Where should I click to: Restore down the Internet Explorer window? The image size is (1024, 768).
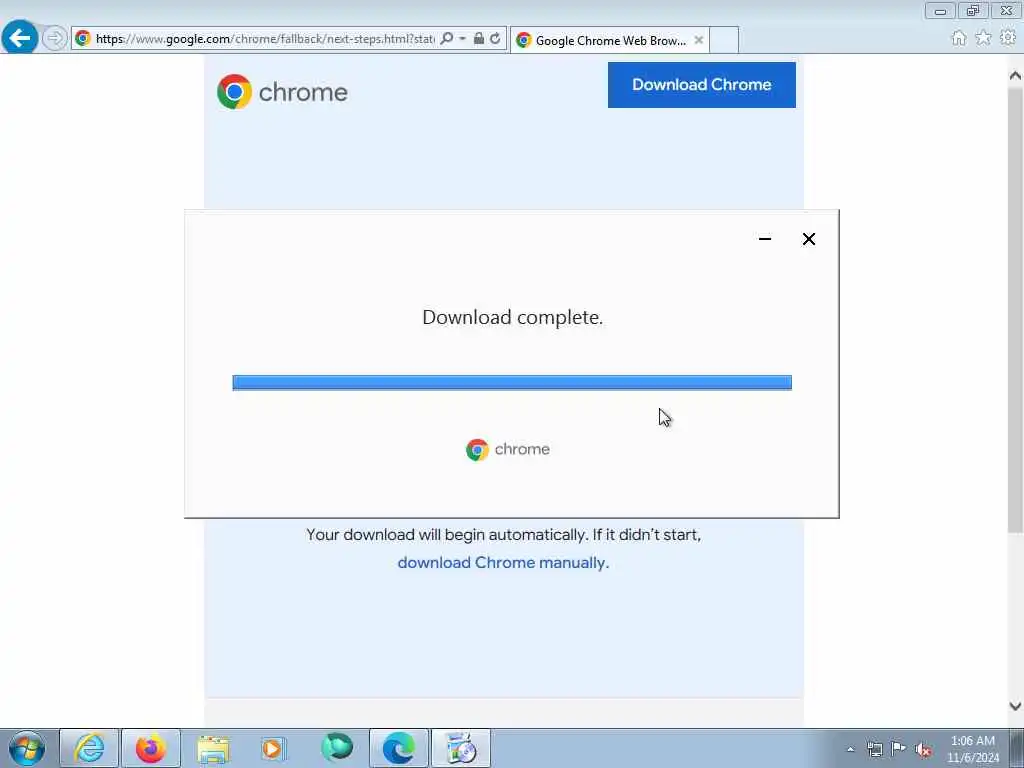[973, 10]
